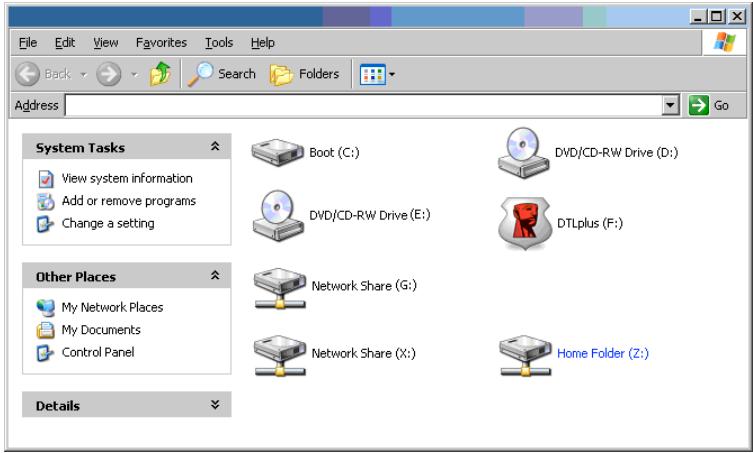Viewport: 753px width, 453px height.
Task: Open the DVD/CD-RW Drive (D:) disc icon
Action: point(523,153)
